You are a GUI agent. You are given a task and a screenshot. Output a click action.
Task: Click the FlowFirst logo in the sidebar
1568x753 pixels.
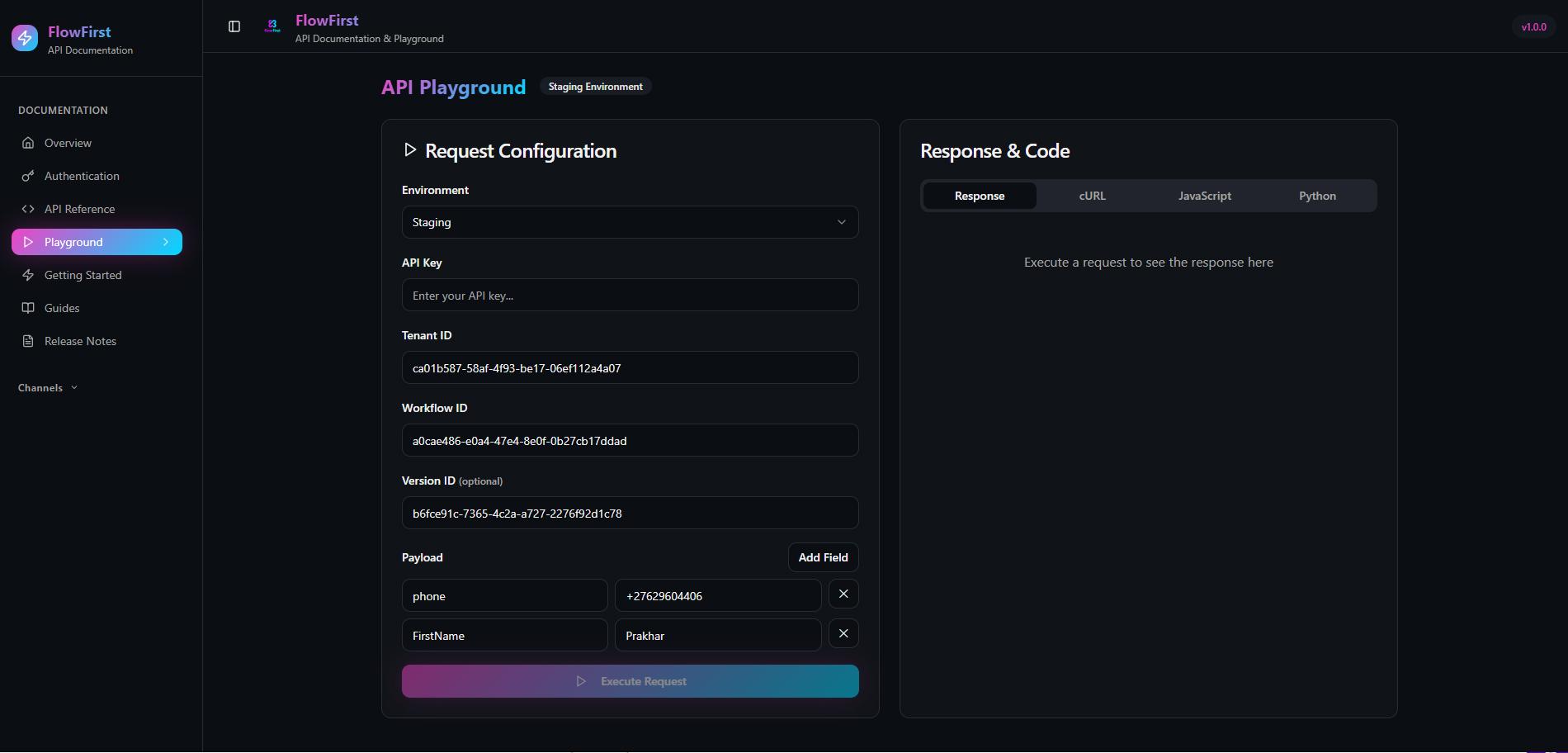24,37
